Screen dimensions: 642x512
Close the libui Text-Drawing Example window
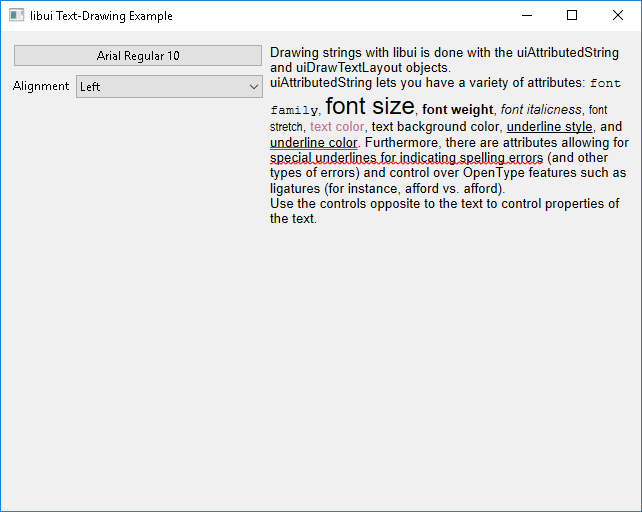[x=618, y=16]
